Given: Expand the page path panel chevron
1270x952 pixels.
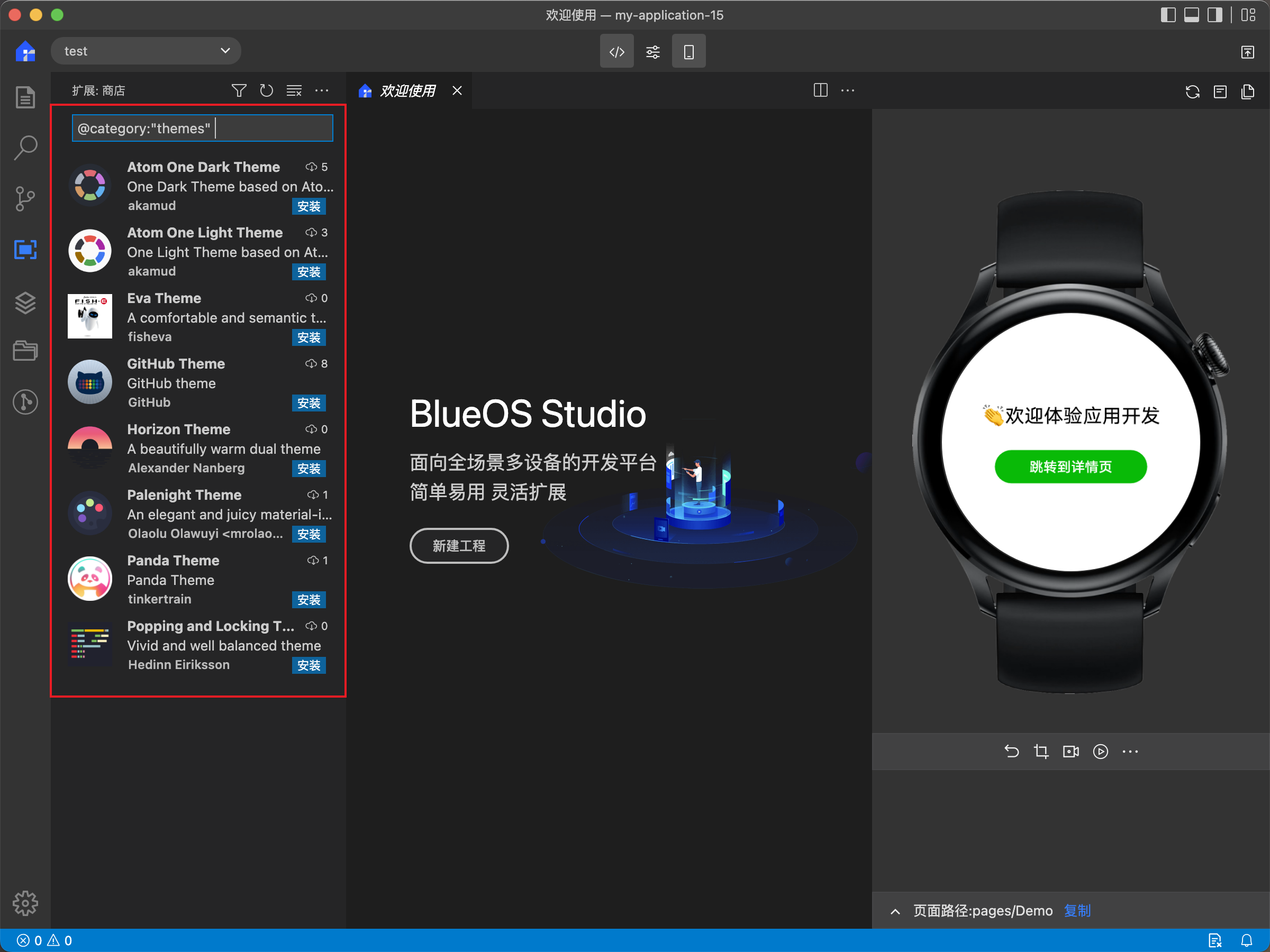Looking at the screenshot, I should coord(895,911).
